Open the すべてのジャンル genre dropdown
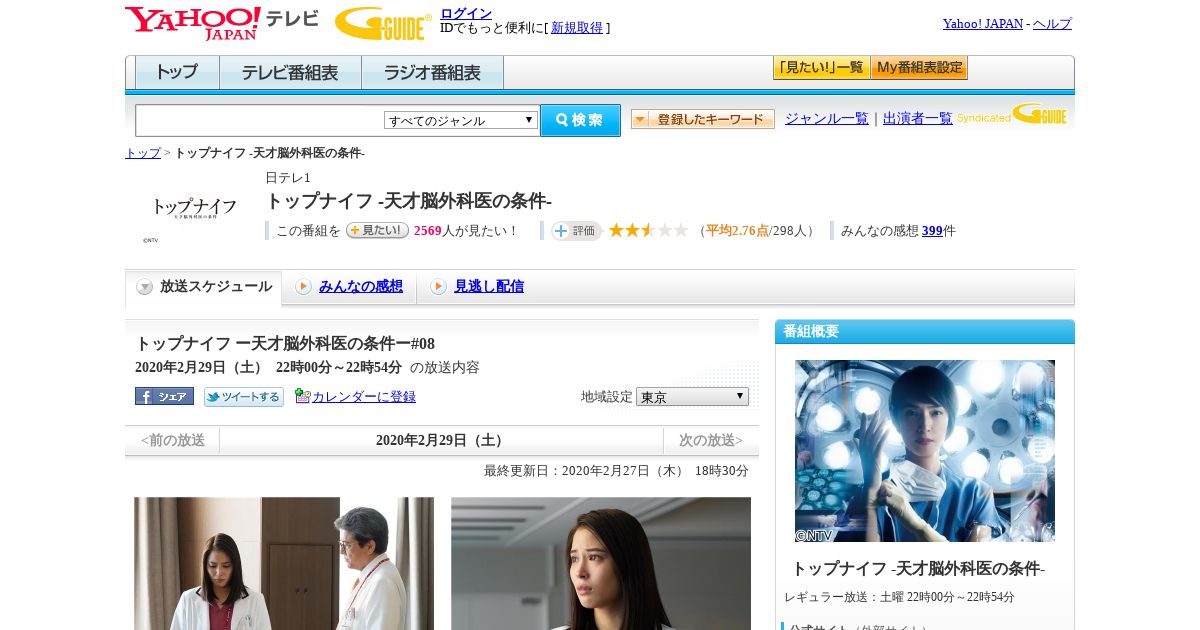The height and width of the screenshot is (630, 1200). coord(461,120)
